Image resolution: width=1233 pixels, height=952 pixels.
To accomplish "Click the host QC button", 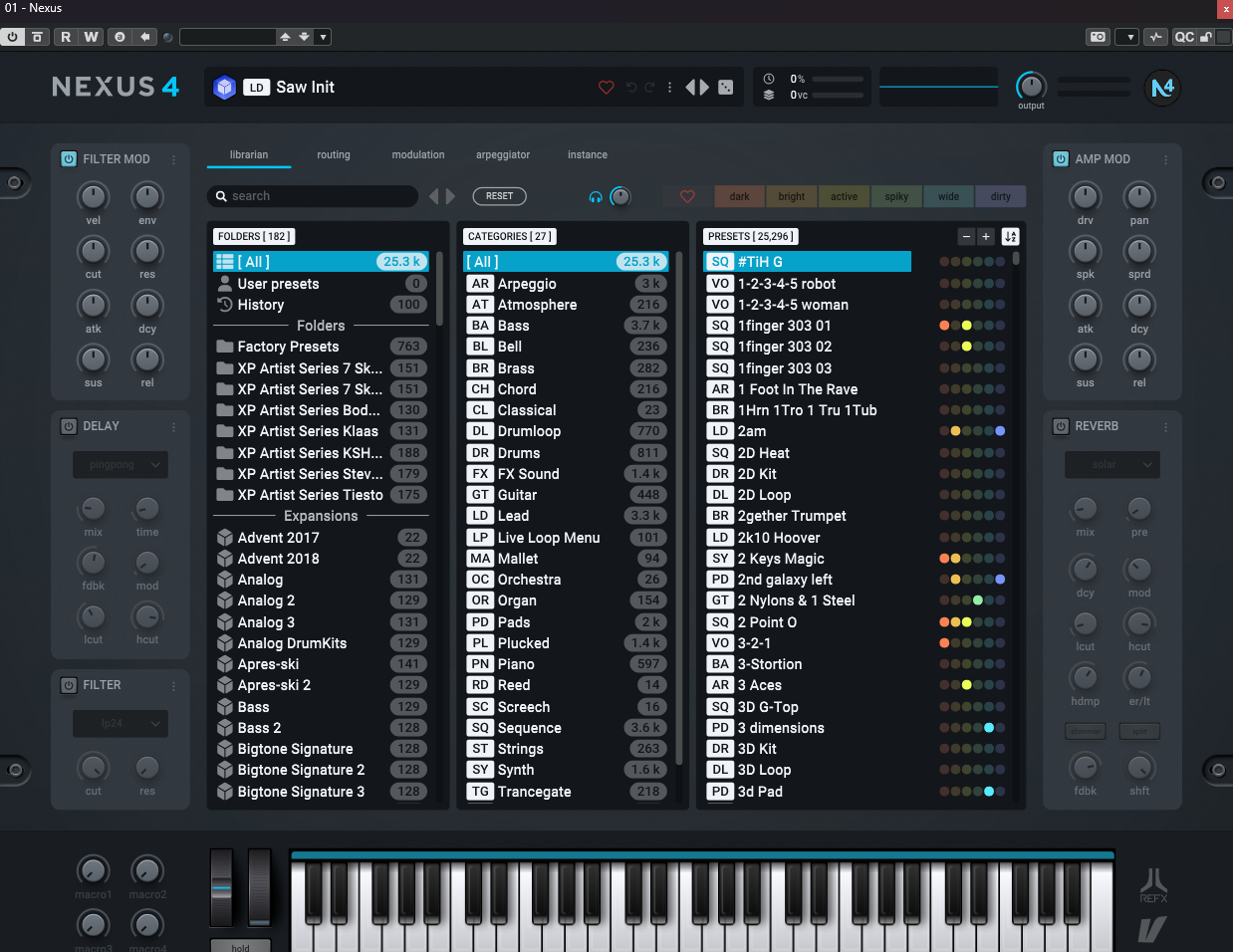I will click(x=1184, y=37).
